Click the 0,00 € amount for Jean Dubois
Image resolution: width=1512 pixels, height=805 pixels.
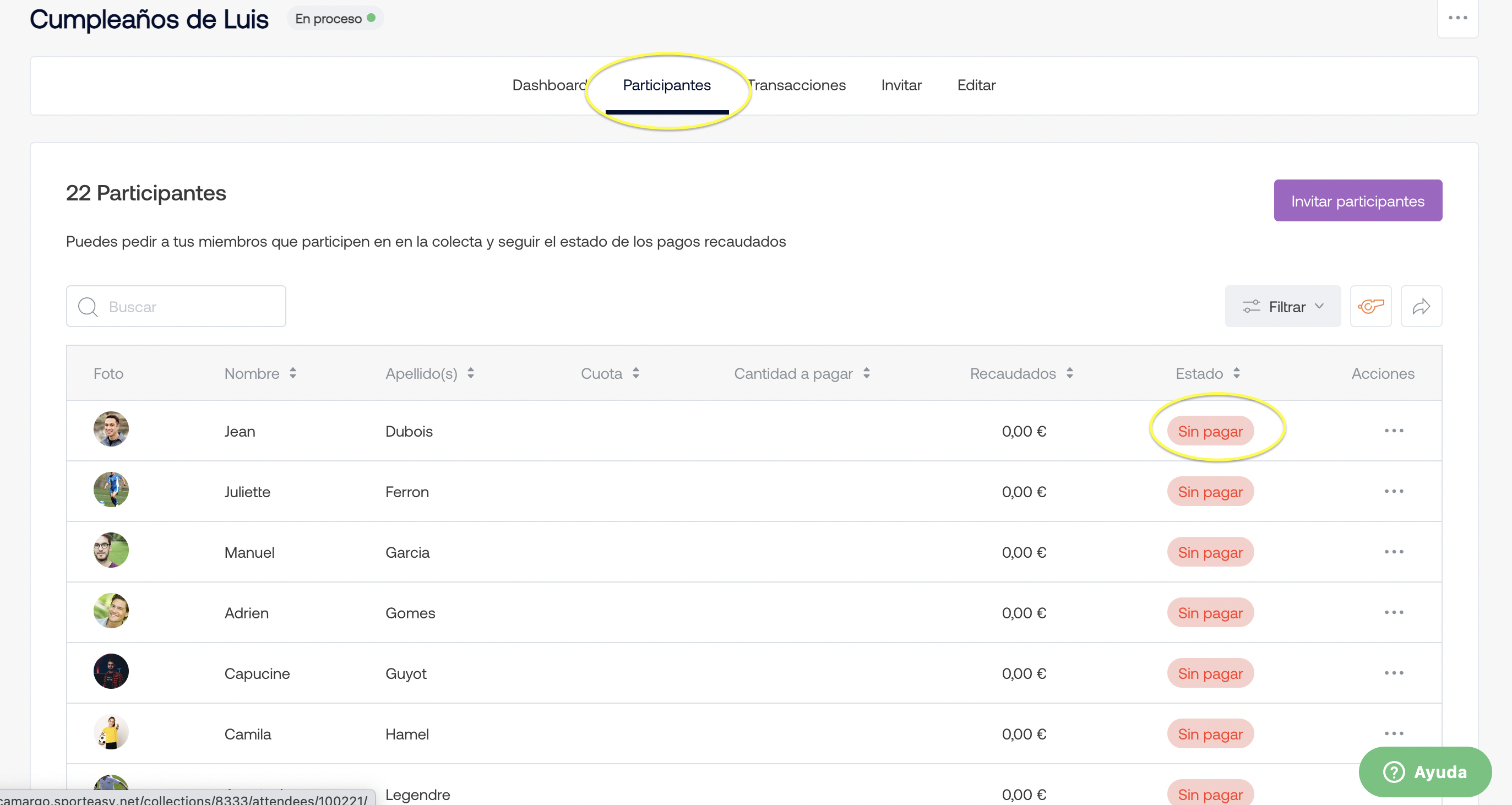pyautogui.click(x=1024, y=431)
